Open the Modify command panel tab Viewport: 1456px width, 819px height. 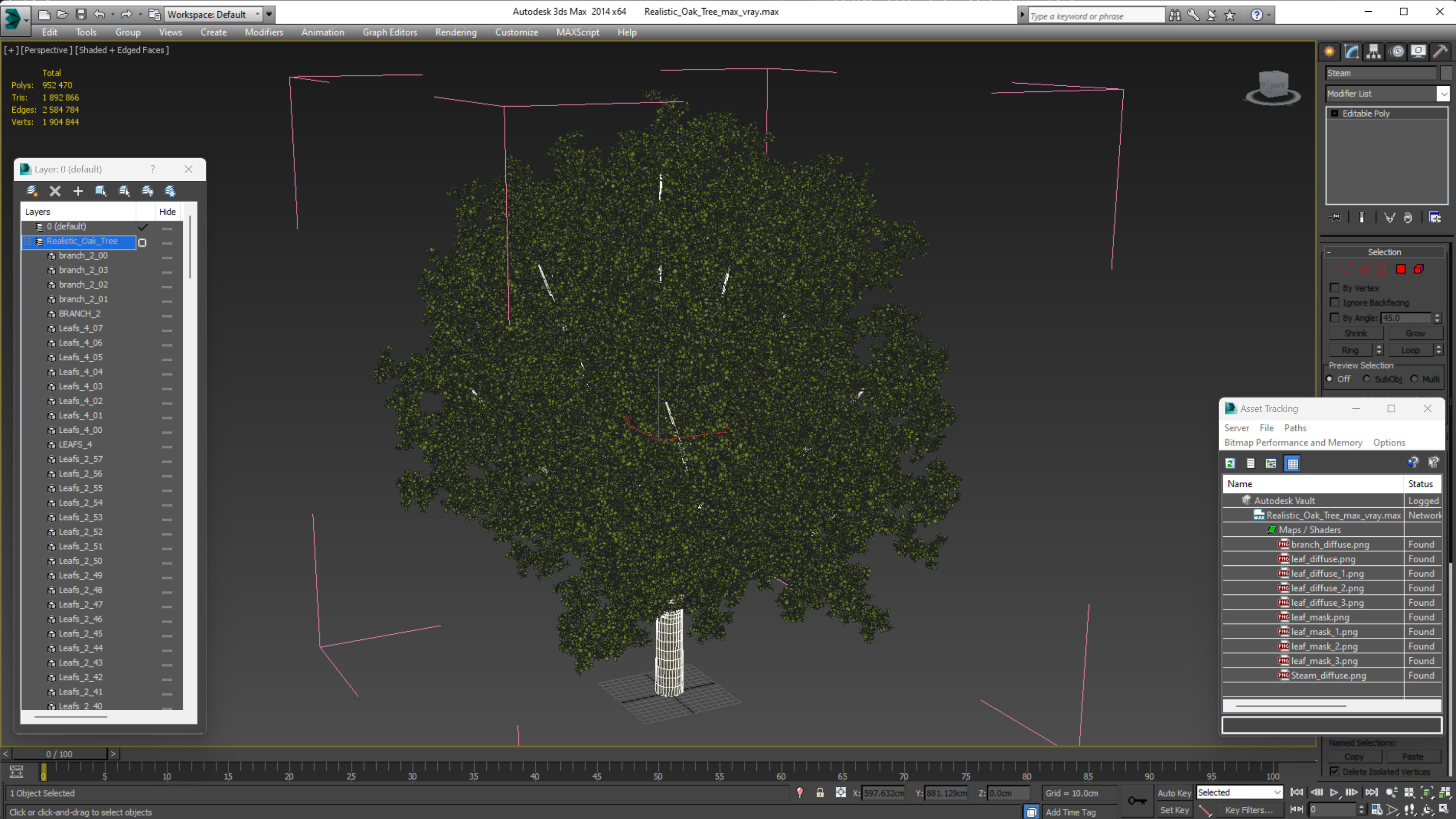[1351, 52]
